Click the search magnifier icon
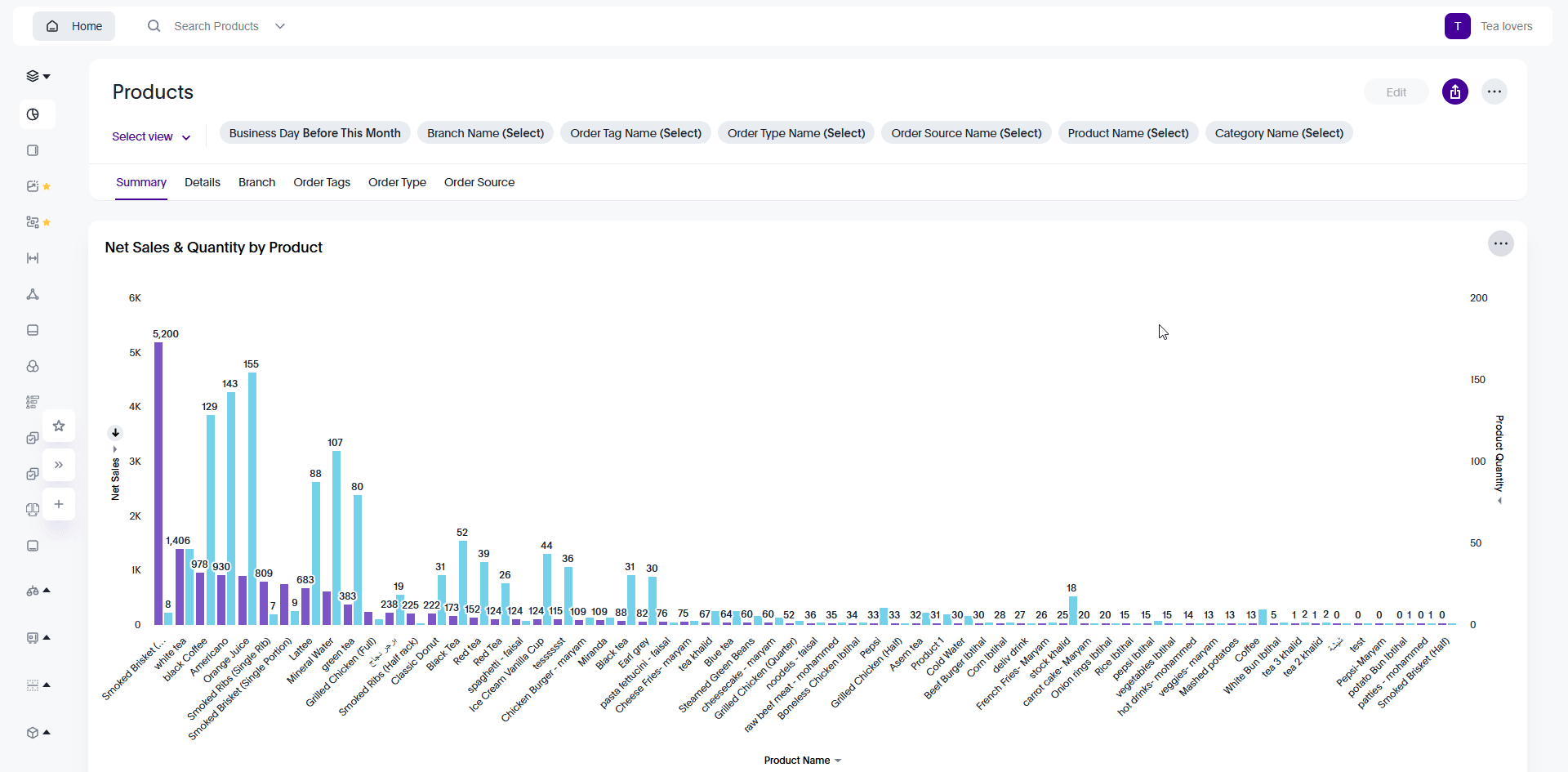 [154, 25]
